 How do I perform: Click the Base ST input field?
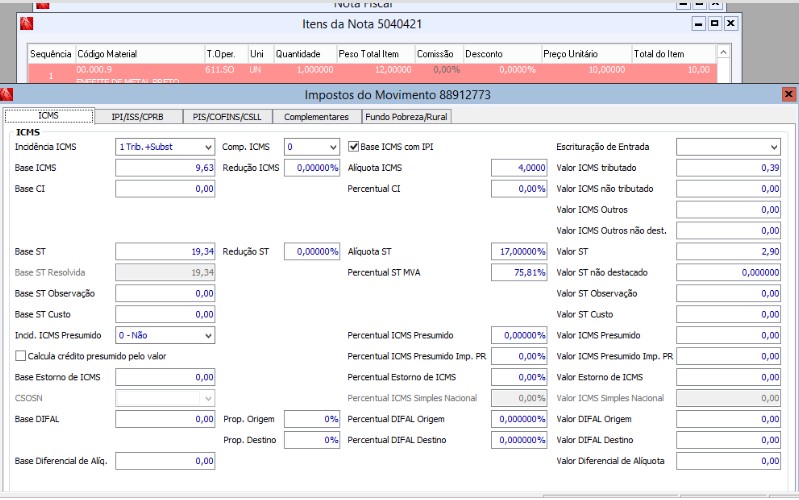[x=165, y=251]
